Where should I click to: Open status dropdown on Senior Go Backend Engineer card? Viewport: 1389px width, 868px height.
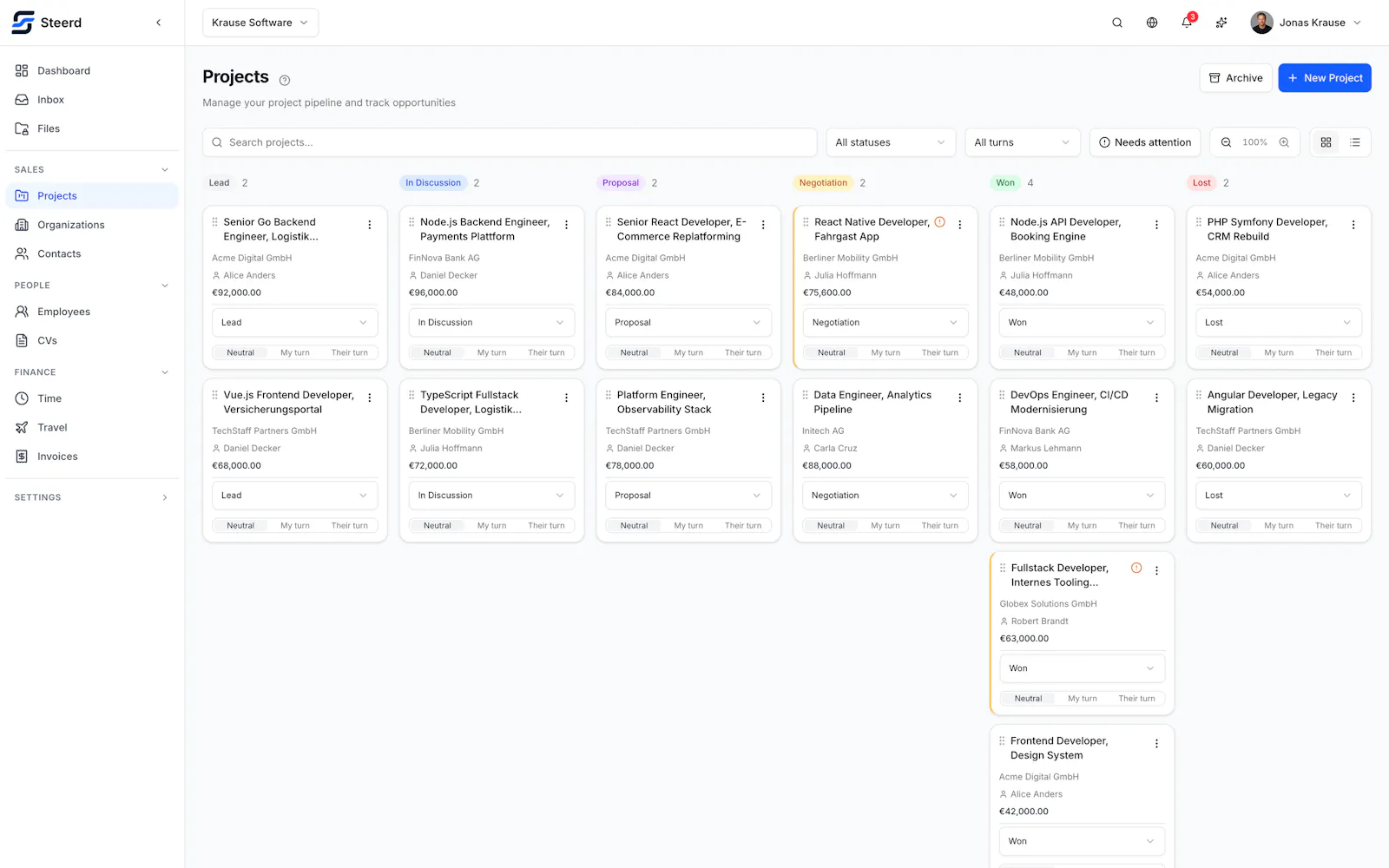point(295,322)
